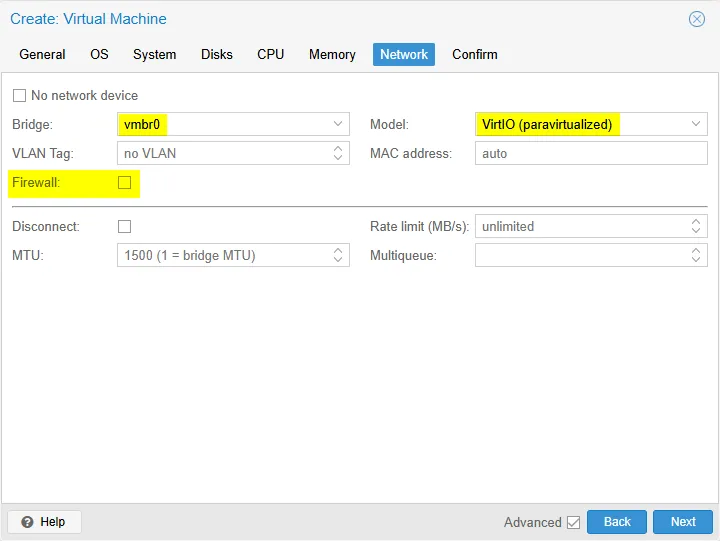Open Help documentation
This screenshot has width=720, height=541.
[x=45, y=522]
